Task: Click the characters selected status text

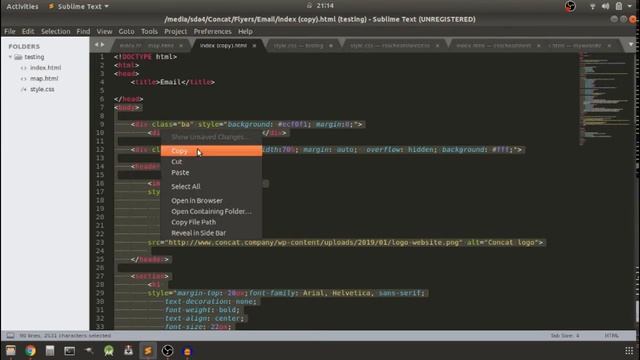Action: coord(65,336)
